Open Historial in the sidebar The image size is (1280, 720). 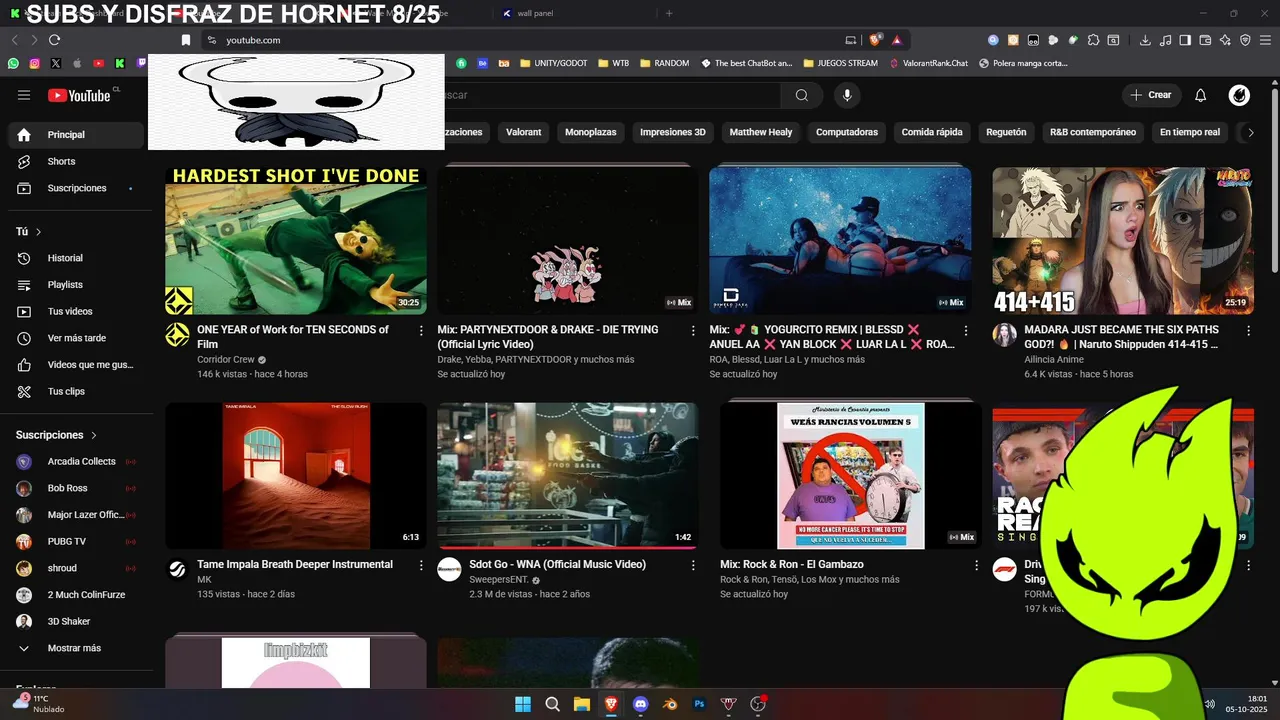[78, 258]
